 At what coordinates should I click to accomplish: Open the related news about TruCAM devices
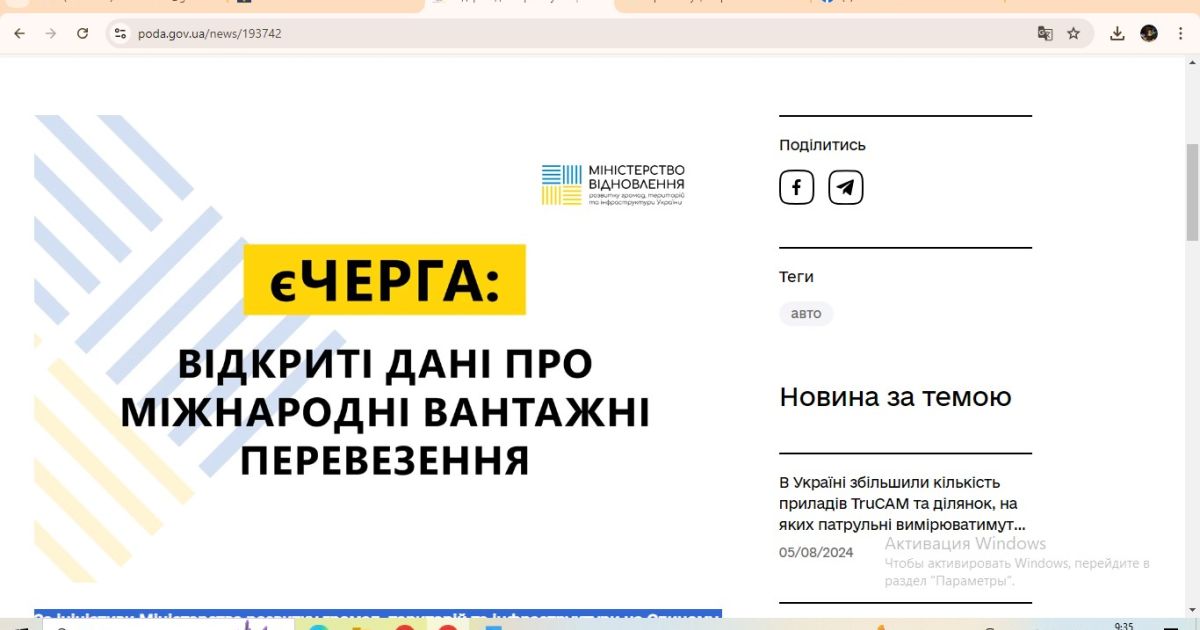tap(903, 503)
